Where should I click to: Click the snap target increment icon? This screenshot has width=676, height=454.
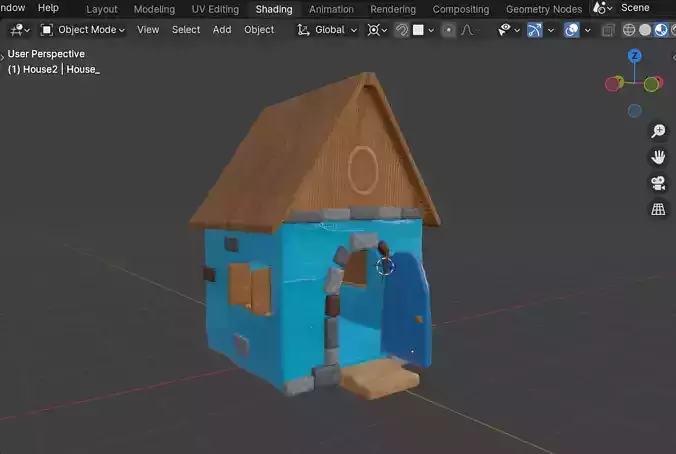[x=418, y=30]
